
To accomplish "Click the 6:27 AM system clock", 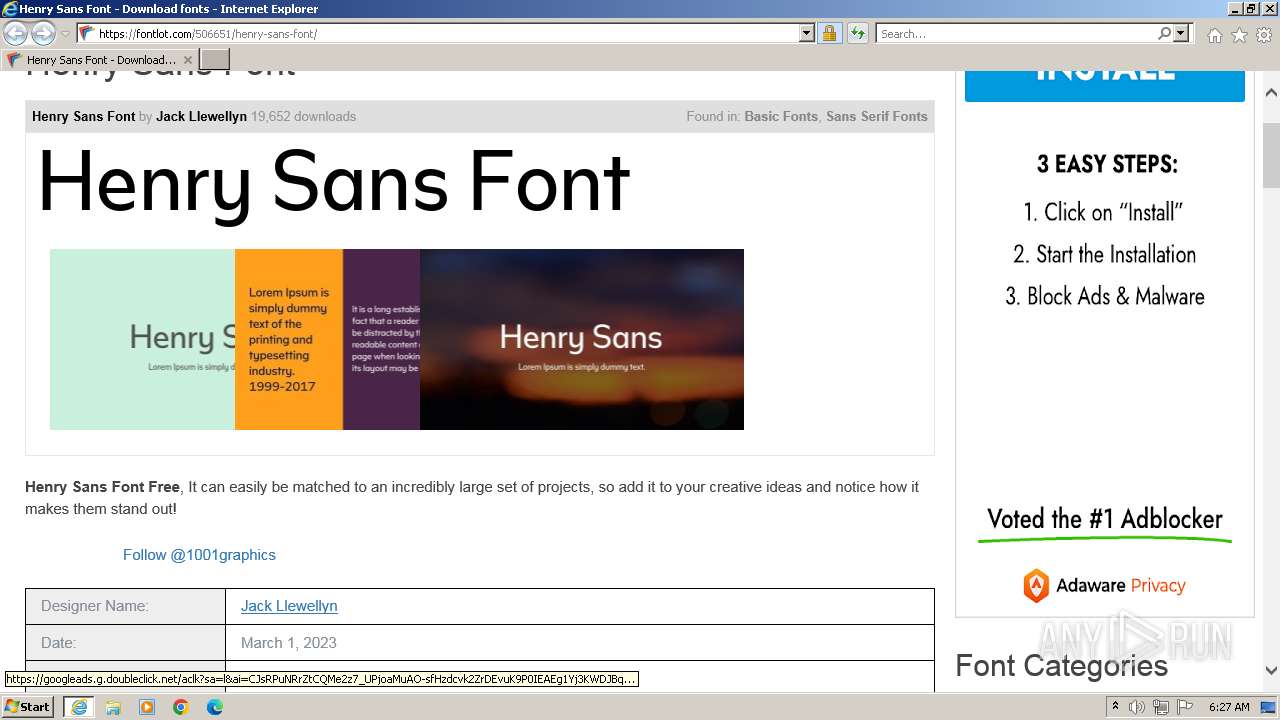I will tap(1229, 707).
